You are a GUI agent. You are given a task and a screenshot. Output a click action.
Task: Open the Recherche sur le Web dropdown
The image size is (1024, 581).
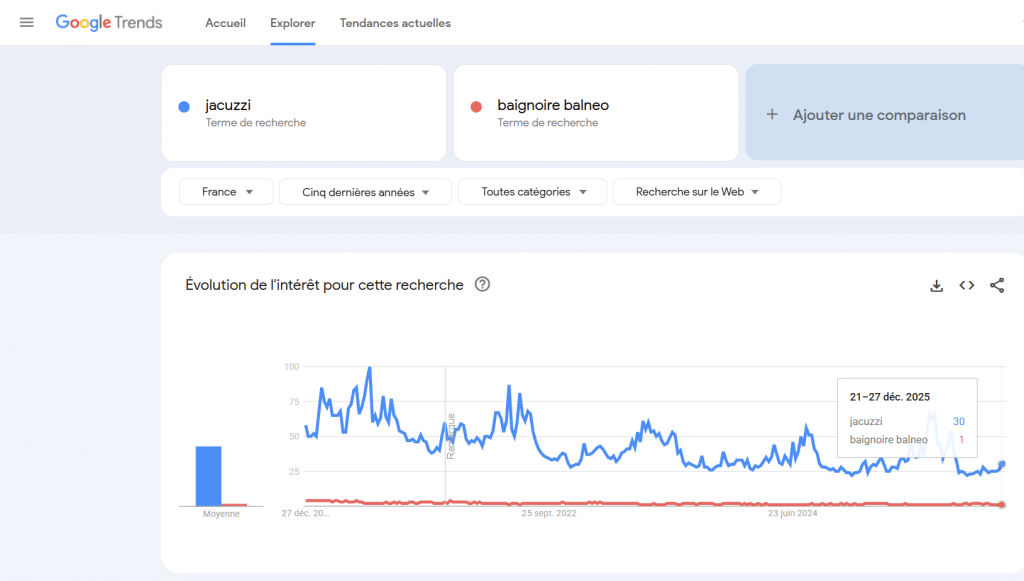pyautogui.click(x=697, y=192)
